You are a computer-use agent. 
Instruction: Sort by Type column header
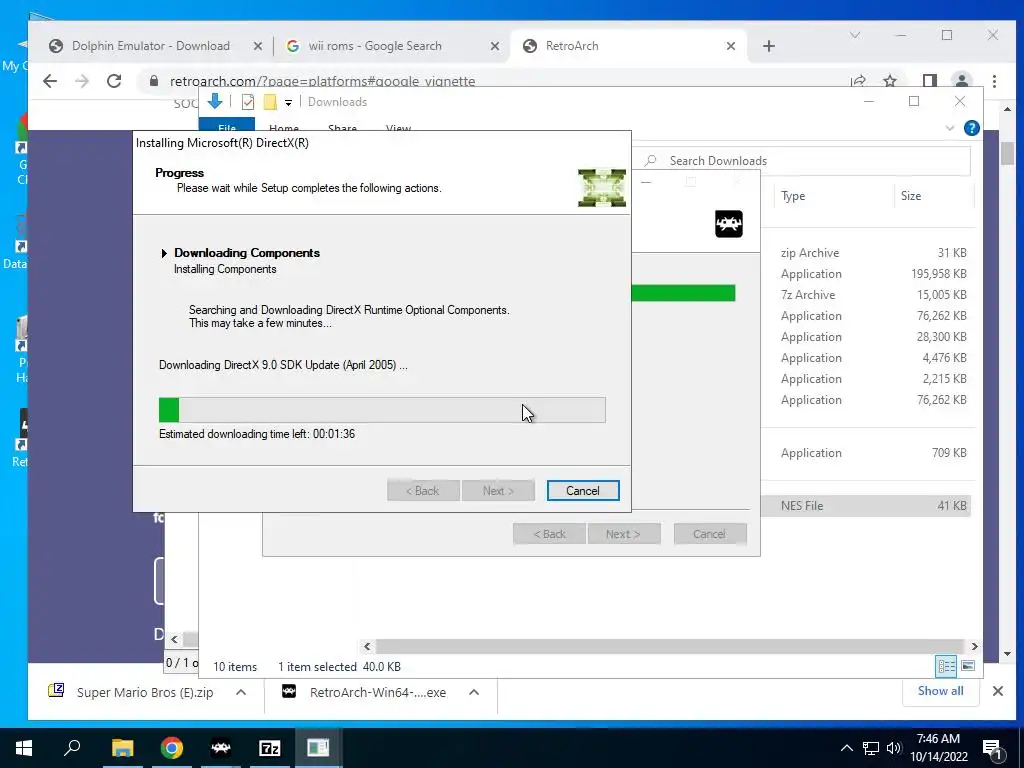pos(793,196)
